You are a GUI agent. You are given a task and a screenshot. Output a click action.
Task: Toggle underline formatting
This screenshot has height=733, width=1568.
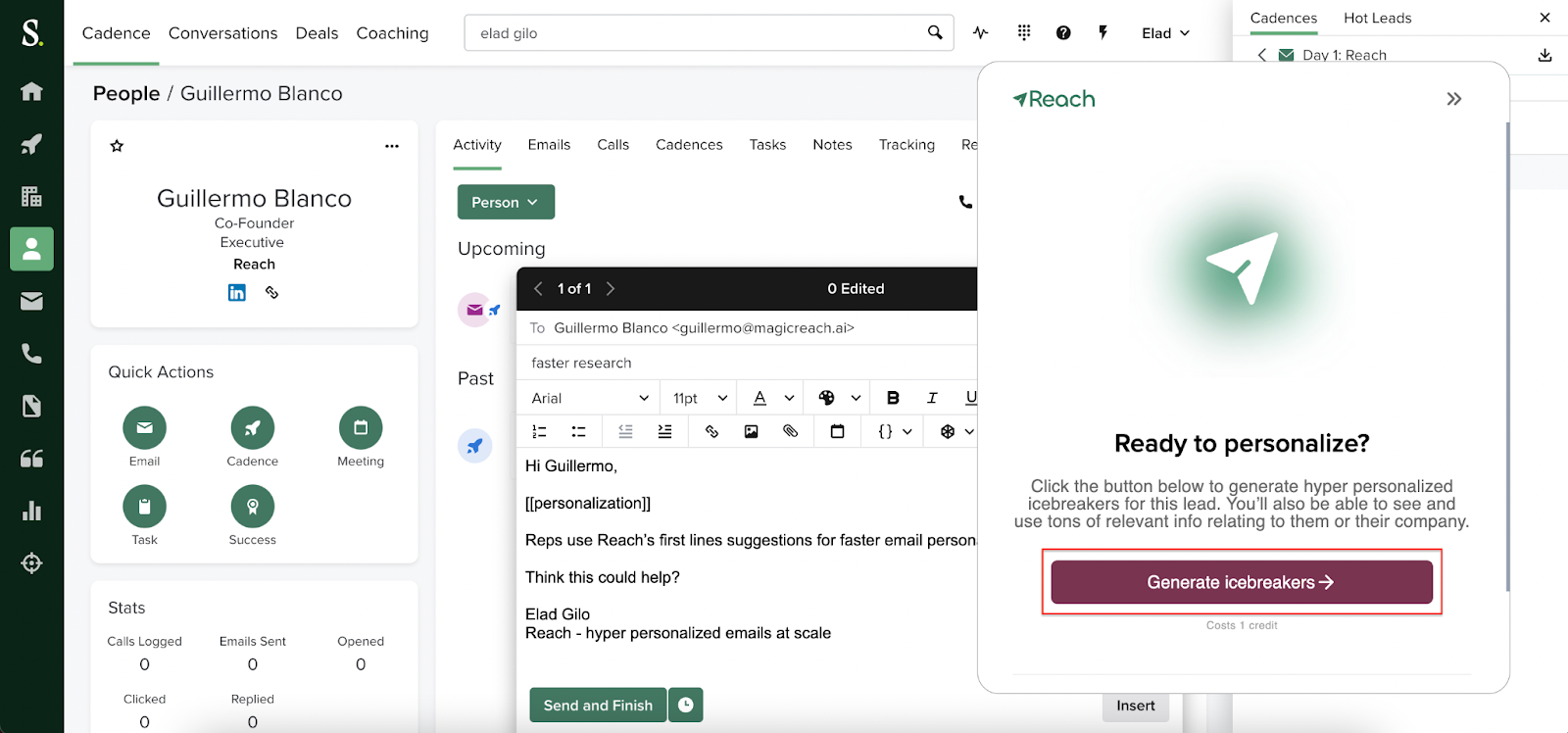[x=970, y=398]
